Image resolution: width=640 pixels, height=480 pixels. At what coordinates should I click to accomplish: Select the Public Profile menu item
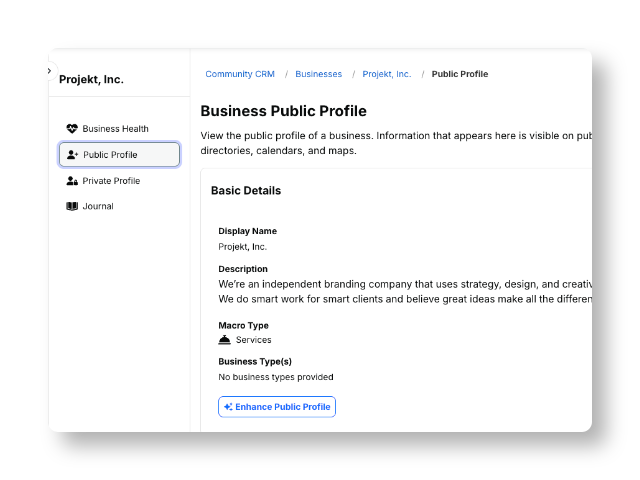(x=119, y=155)
